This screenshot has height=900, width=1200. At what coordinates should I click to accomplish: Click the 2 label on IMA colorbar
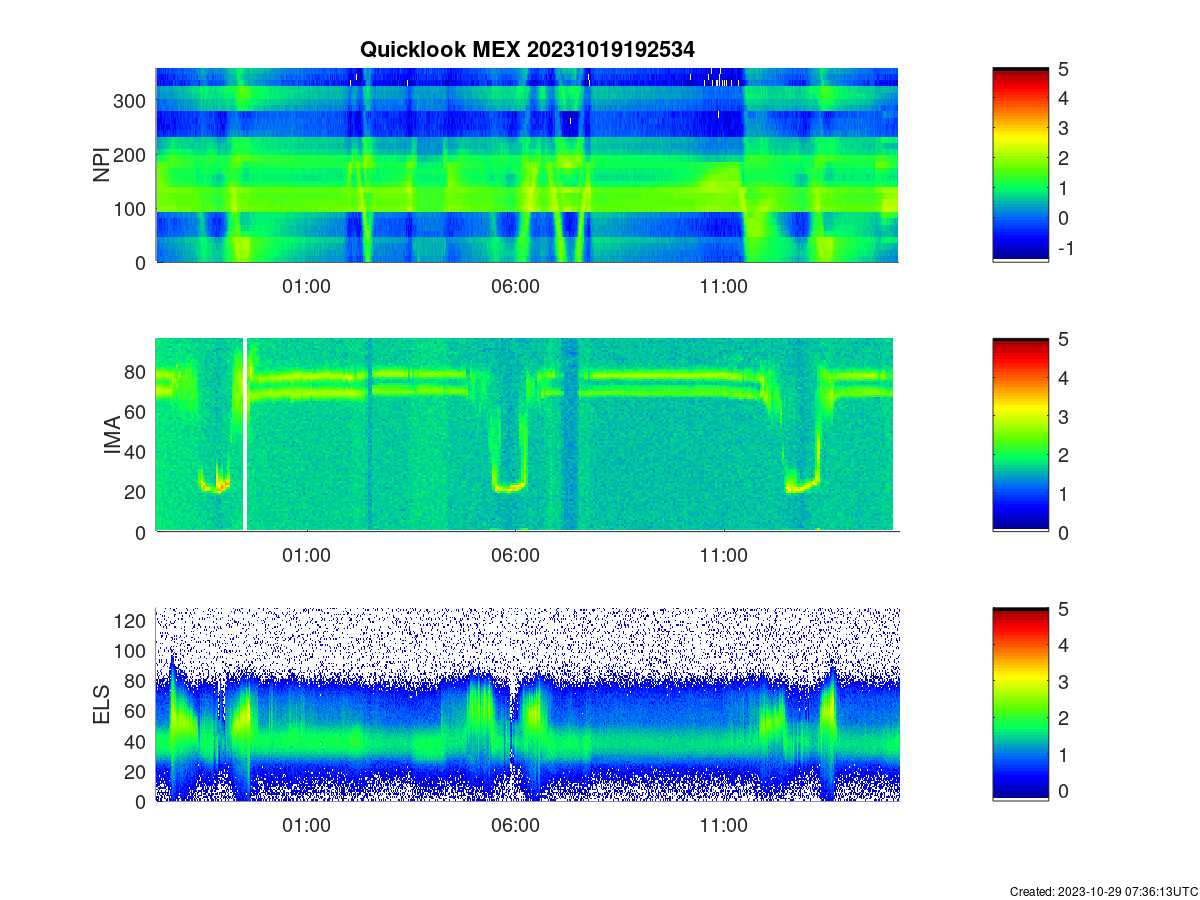(1063, 455)
